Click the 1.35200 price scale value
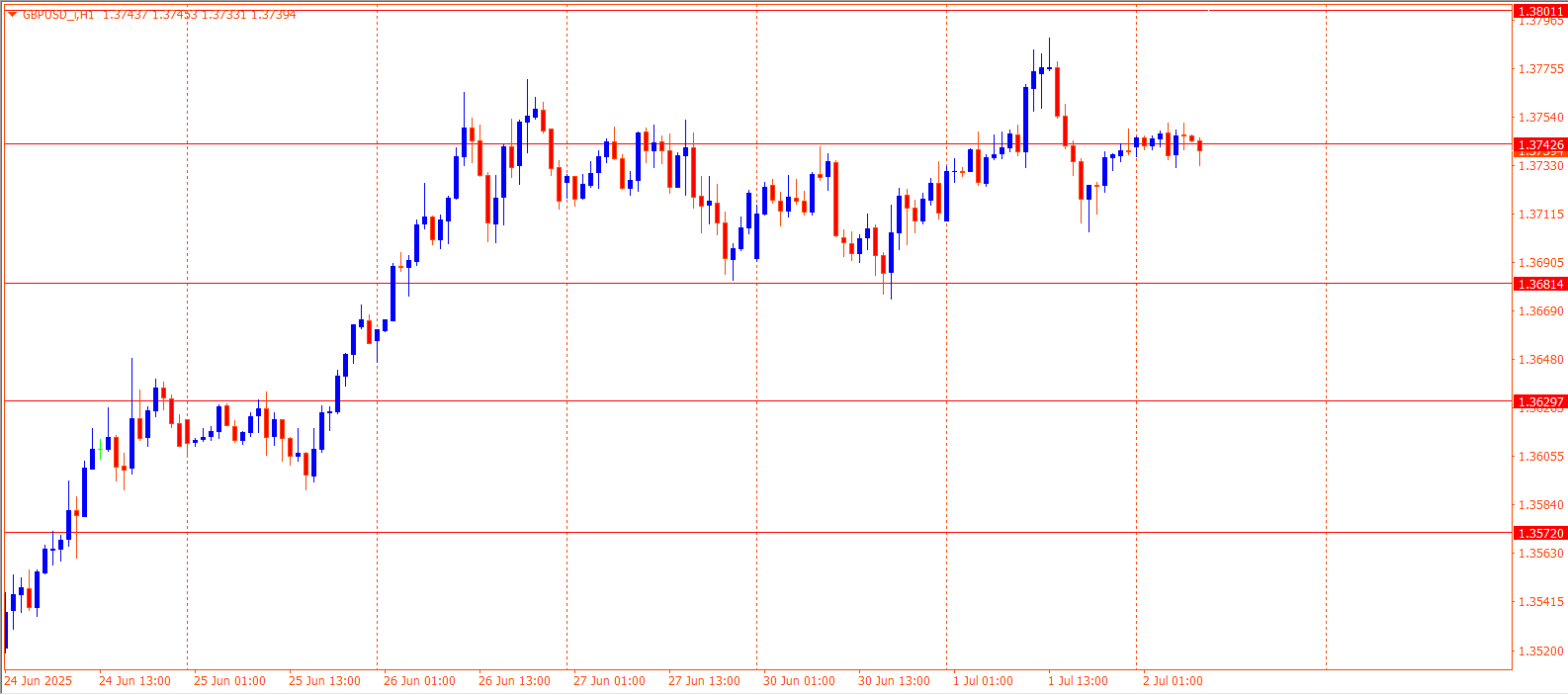 (1541, 652)
